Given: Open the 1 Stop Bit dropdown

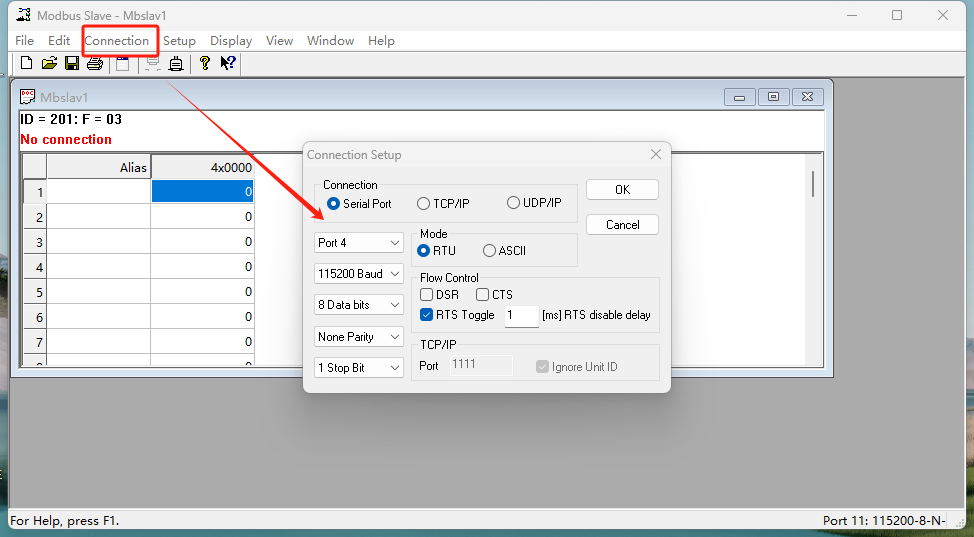Looking at the screenshot, I should (358, 367).
